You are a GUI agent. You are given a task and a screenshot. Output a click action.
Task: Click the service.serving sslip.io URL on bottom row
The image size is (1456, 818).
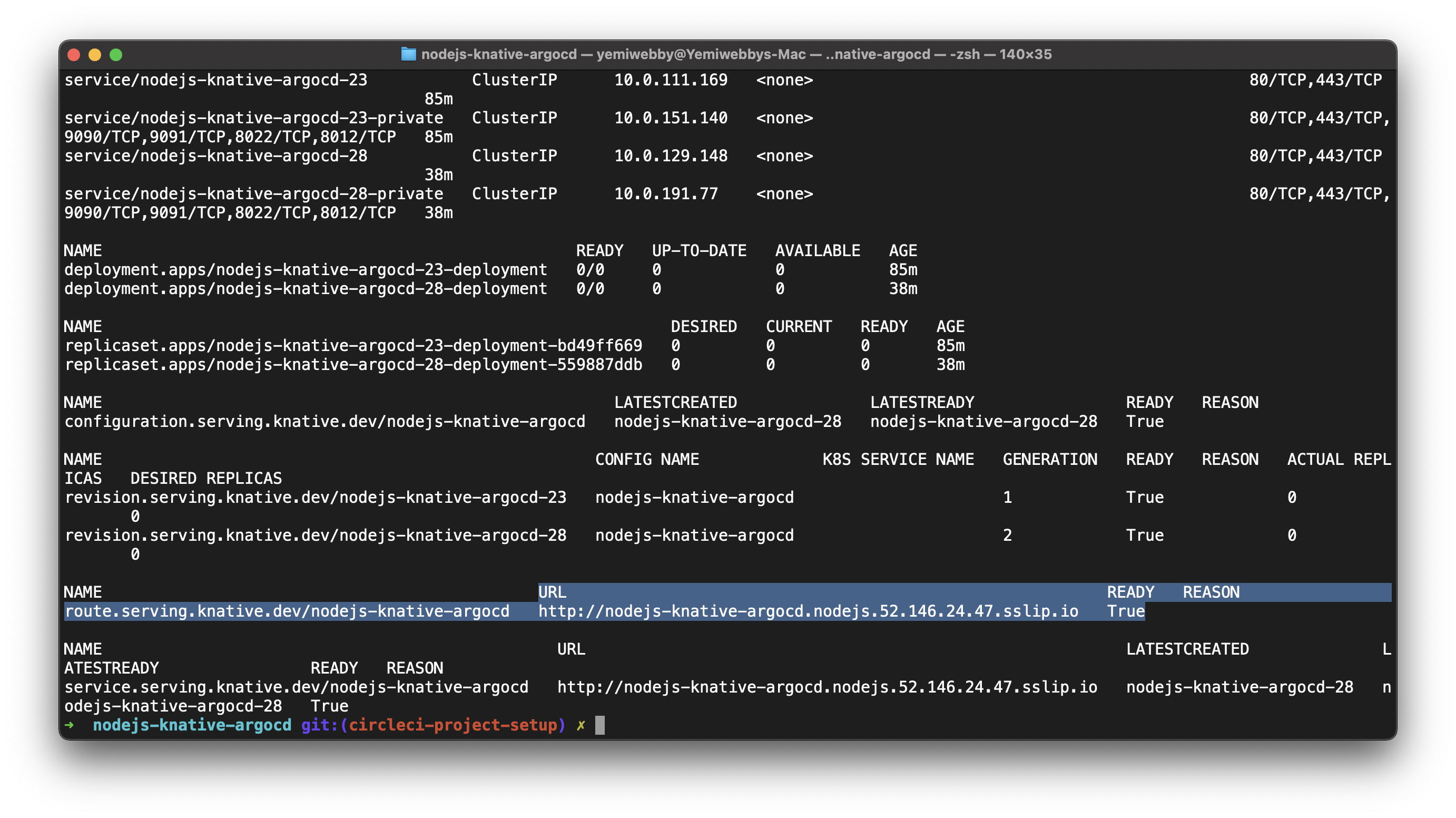tap(827, 687)
